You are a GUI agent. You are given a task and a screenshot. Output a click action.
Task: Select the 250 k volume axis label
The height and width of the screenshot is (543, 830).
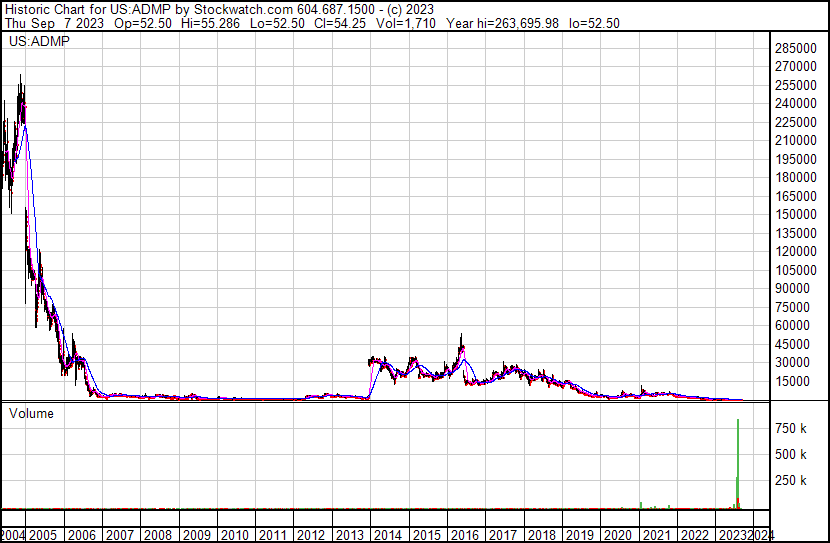click(x=793, y=481)
